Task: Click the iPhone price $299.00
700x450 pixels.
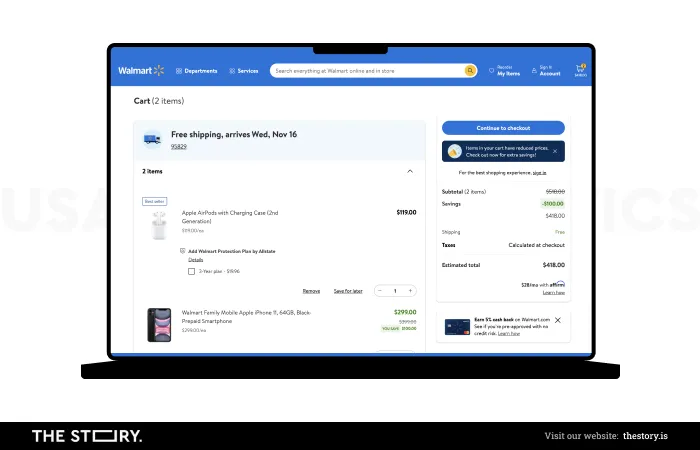Action: pos(405,312)
